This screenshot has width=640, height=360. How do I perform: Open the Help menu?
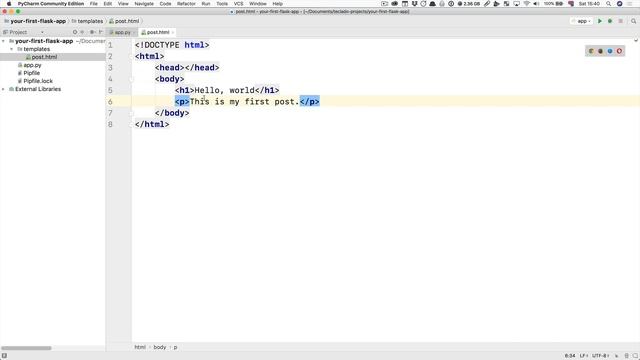point(278,4)
